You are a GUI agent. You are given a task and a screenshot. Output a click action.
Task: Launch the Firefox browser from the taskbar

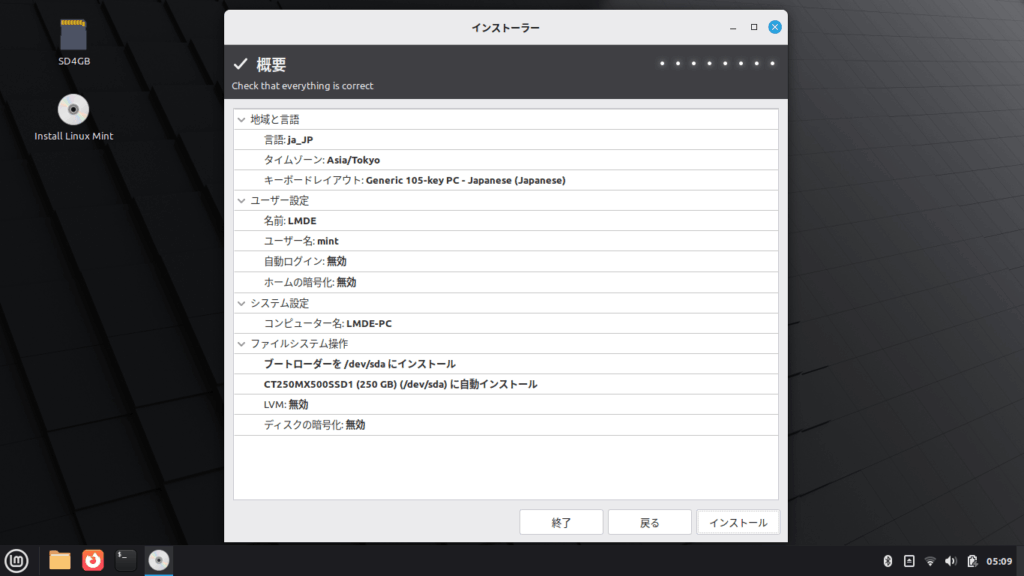[92, 560]
